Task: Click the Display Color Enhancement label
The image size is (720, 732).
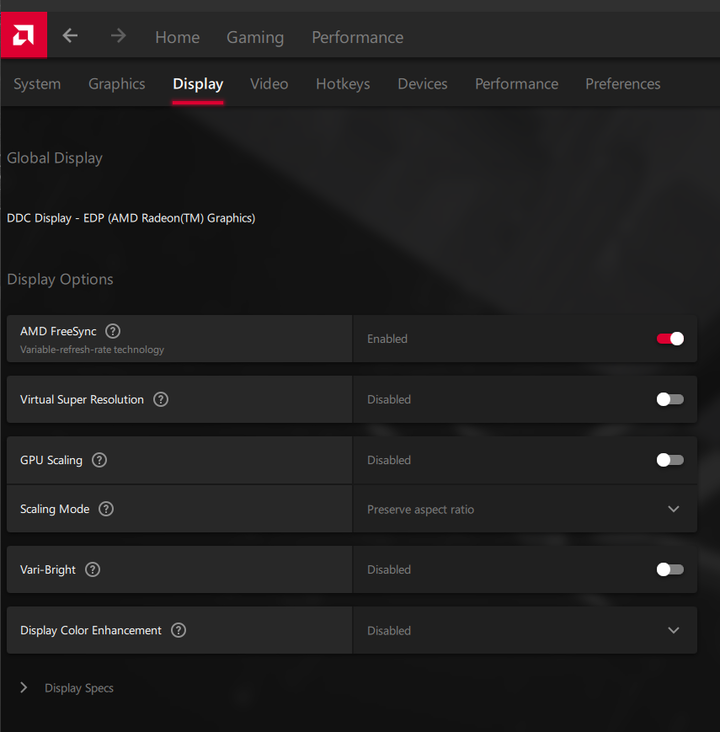Action: (x=91, y=630)
